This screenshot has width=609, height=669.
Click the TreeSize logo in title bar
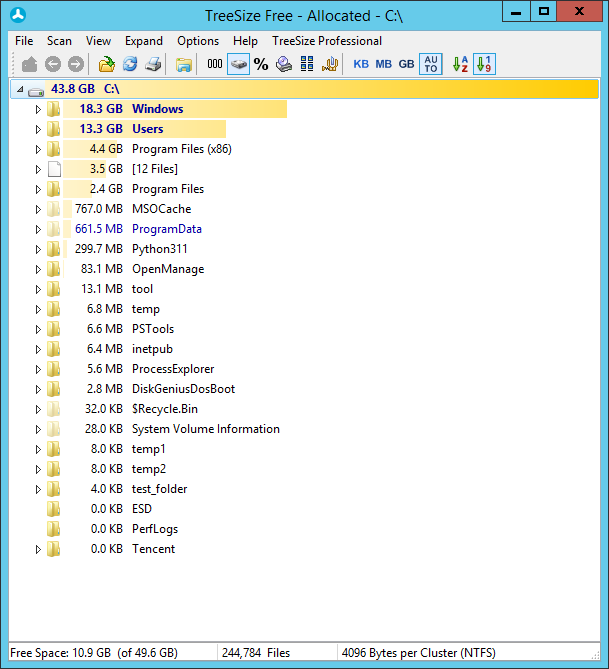[x=18, y=15]
